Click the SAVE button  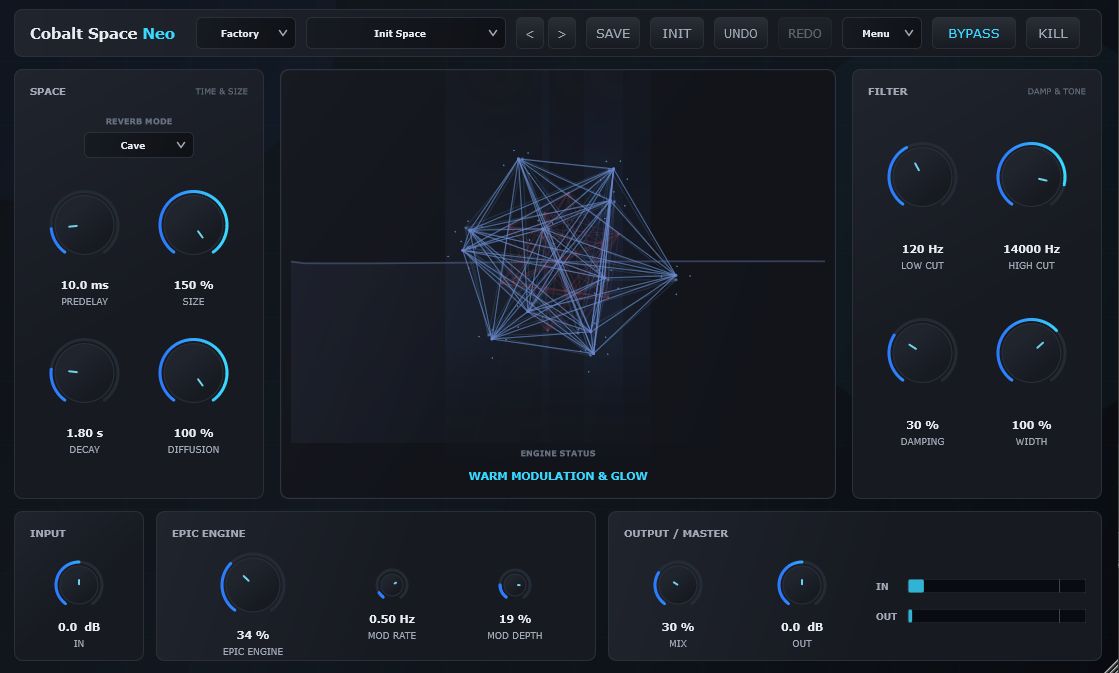(x=613, y=34)
